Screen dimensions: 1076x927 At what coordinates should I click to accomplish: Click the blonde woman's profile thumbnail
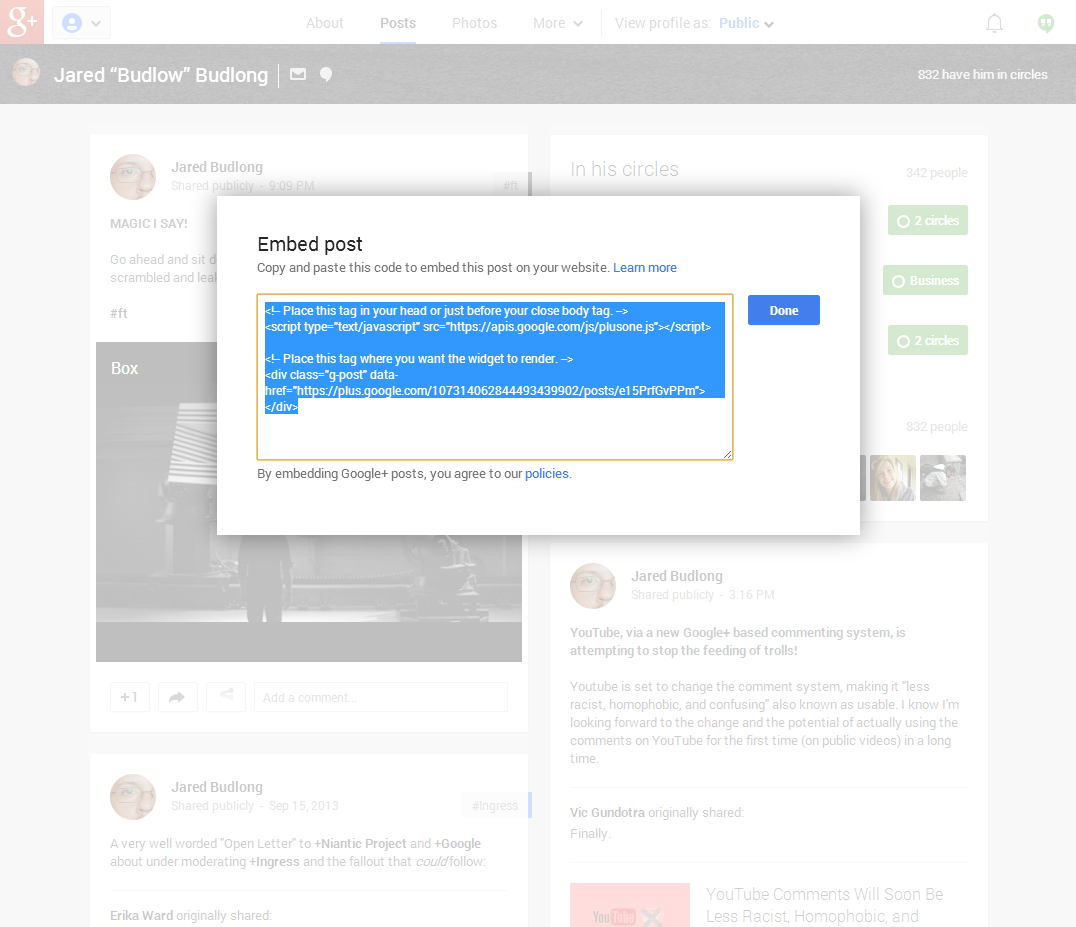tap(893, 478)
